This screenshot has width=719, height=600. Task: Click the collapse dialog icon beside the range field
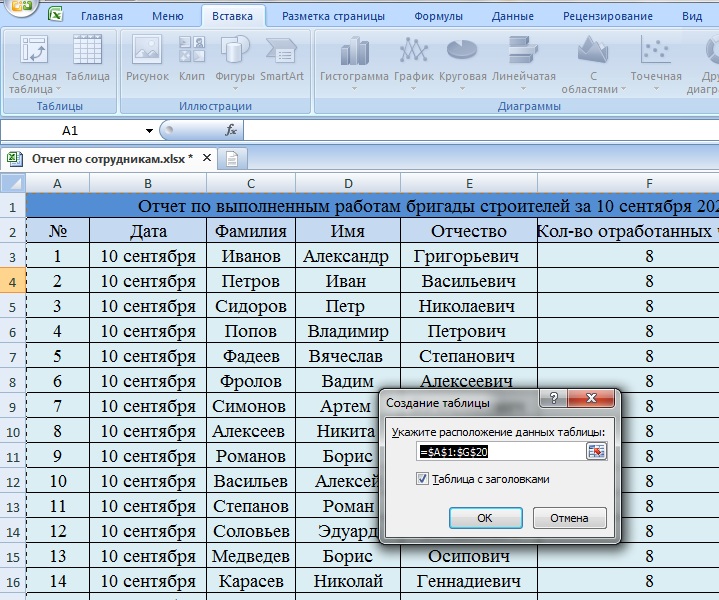(596, 452)
